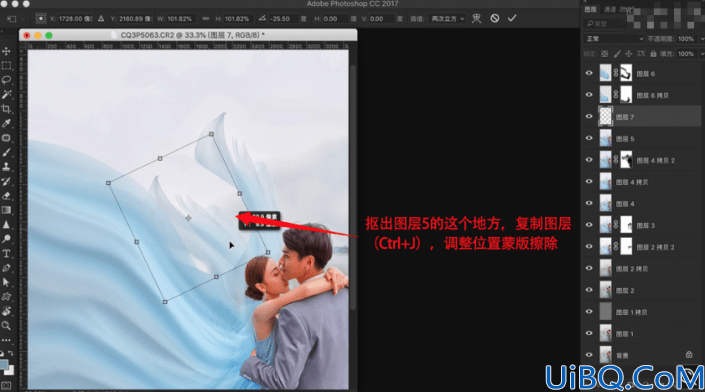Switch to the 通道 tab

(610, 9)
